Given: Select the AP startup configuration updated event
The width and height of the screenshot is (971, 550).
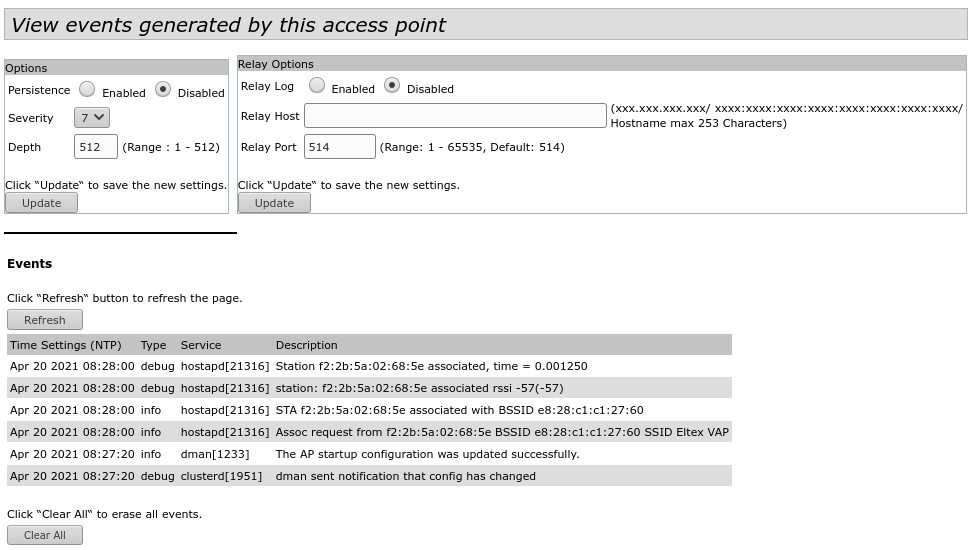Looking at the screenshot, I should [427, 454].
